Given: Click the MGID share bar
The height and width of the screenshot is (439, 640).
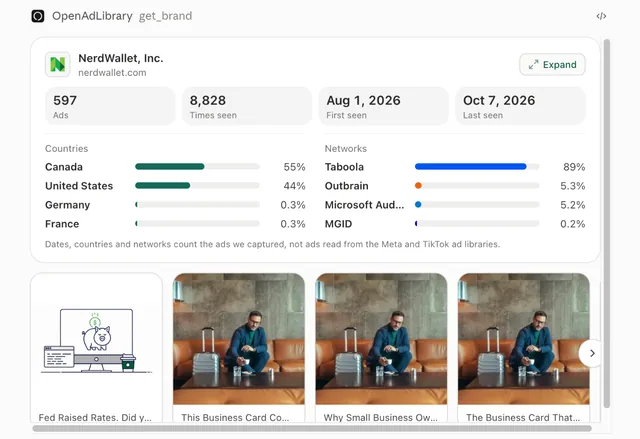Looking at the screenshot, I should pos(477,224).
